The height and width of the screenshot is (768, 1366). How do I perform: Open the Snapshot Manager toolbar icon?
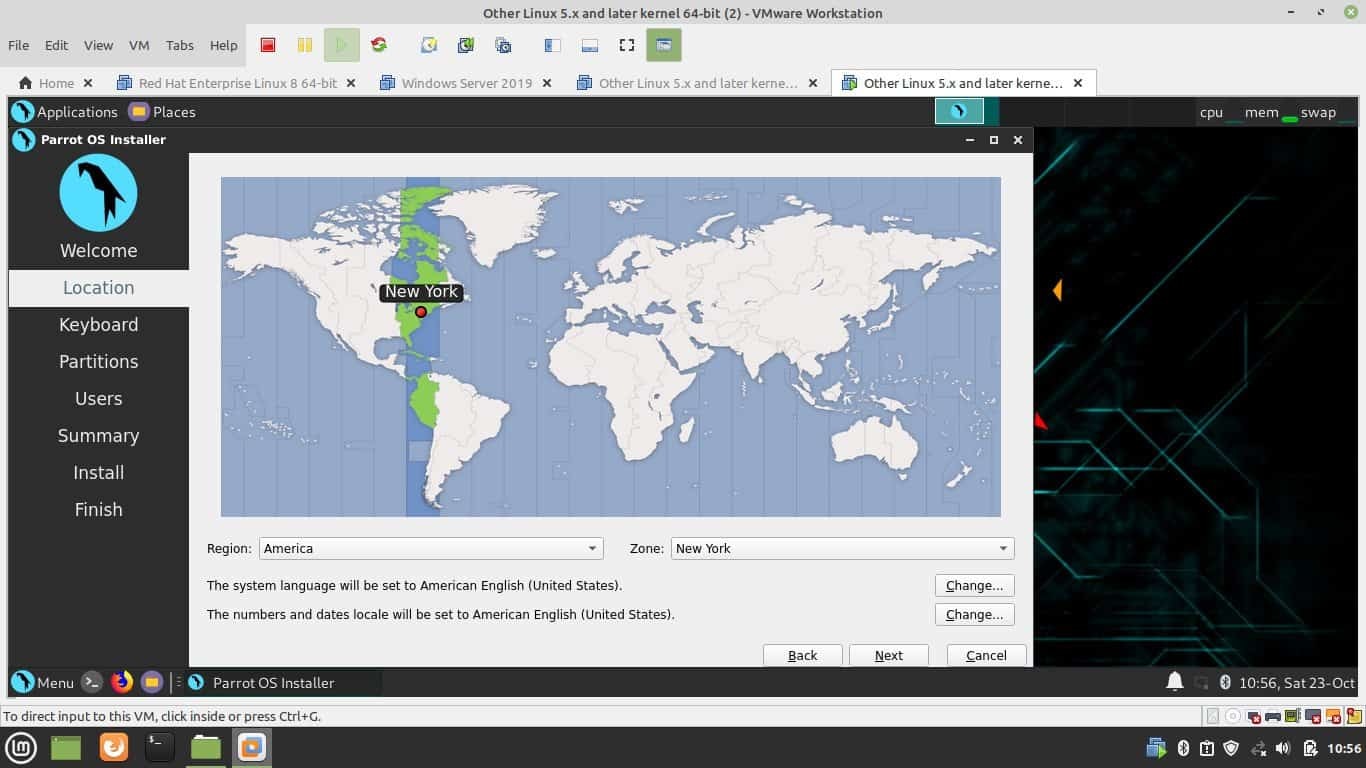click(x=503, y=45)
